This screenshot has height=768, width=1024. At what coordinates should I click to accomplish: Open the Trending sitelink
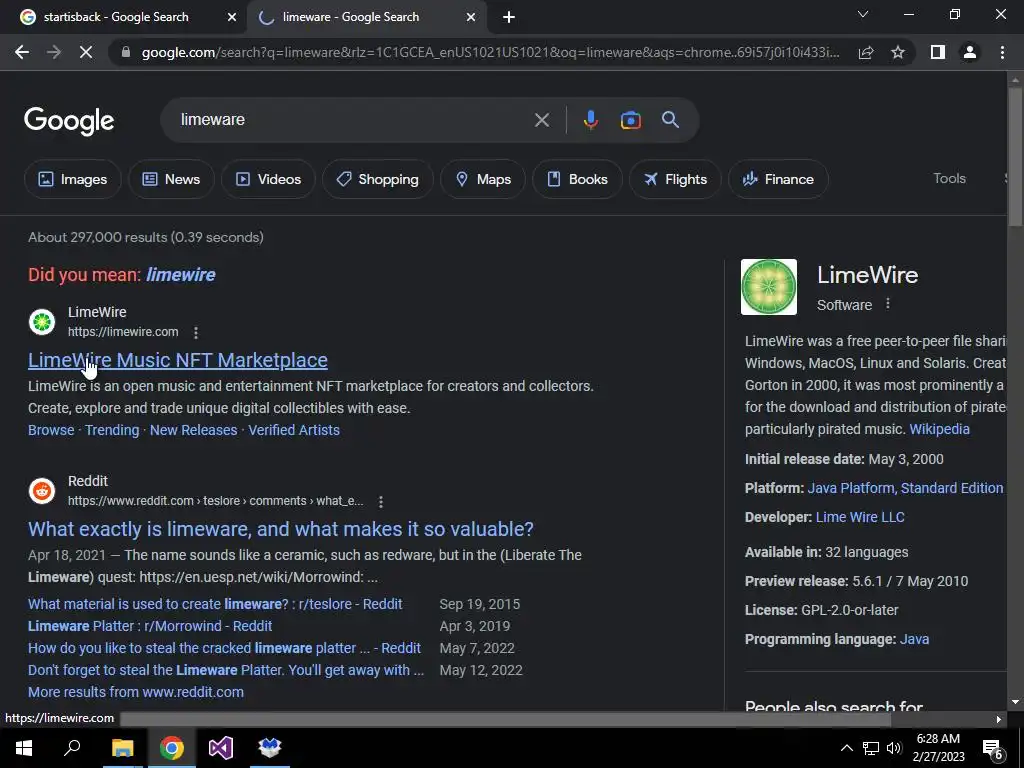(112, 430)
